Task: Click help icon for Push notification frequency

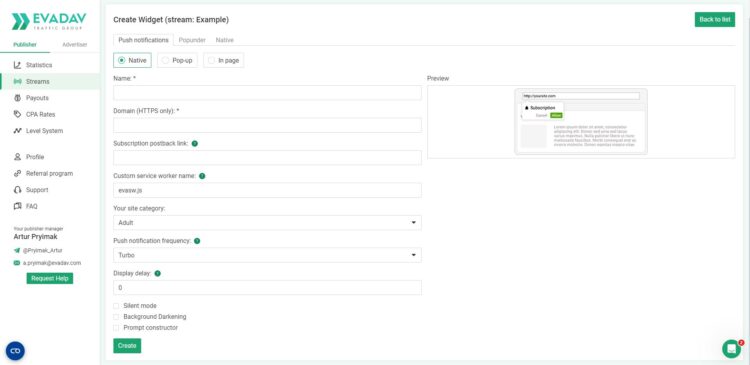Action: click(197, 241)
